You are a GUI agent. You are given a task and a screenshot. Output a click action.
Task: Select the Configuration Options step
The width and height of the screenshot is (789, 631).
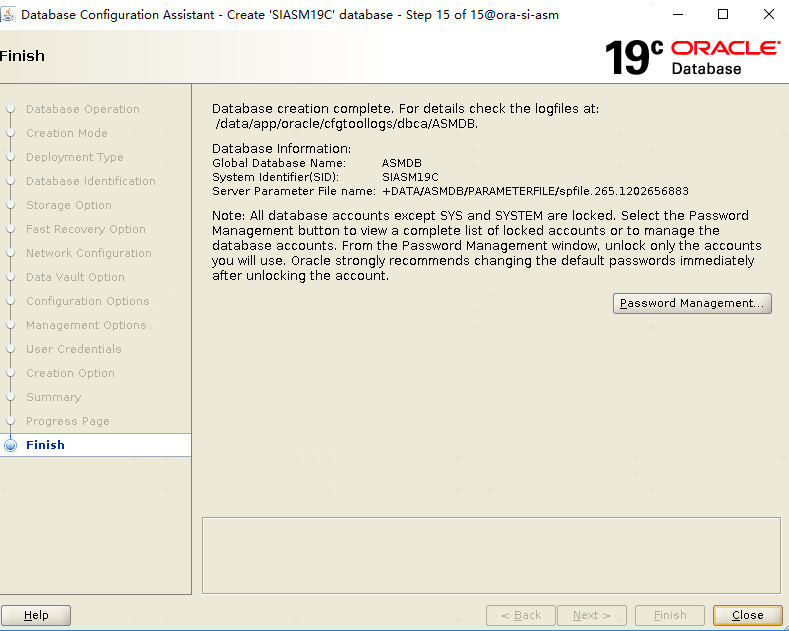[x=88, y=301]
